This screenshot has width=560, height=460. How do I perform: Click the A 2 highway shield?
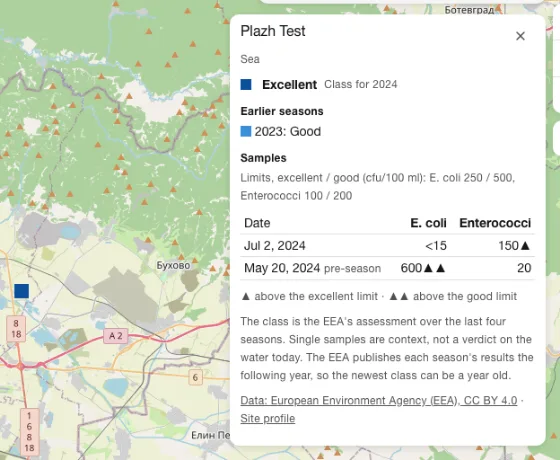(115, 336)
